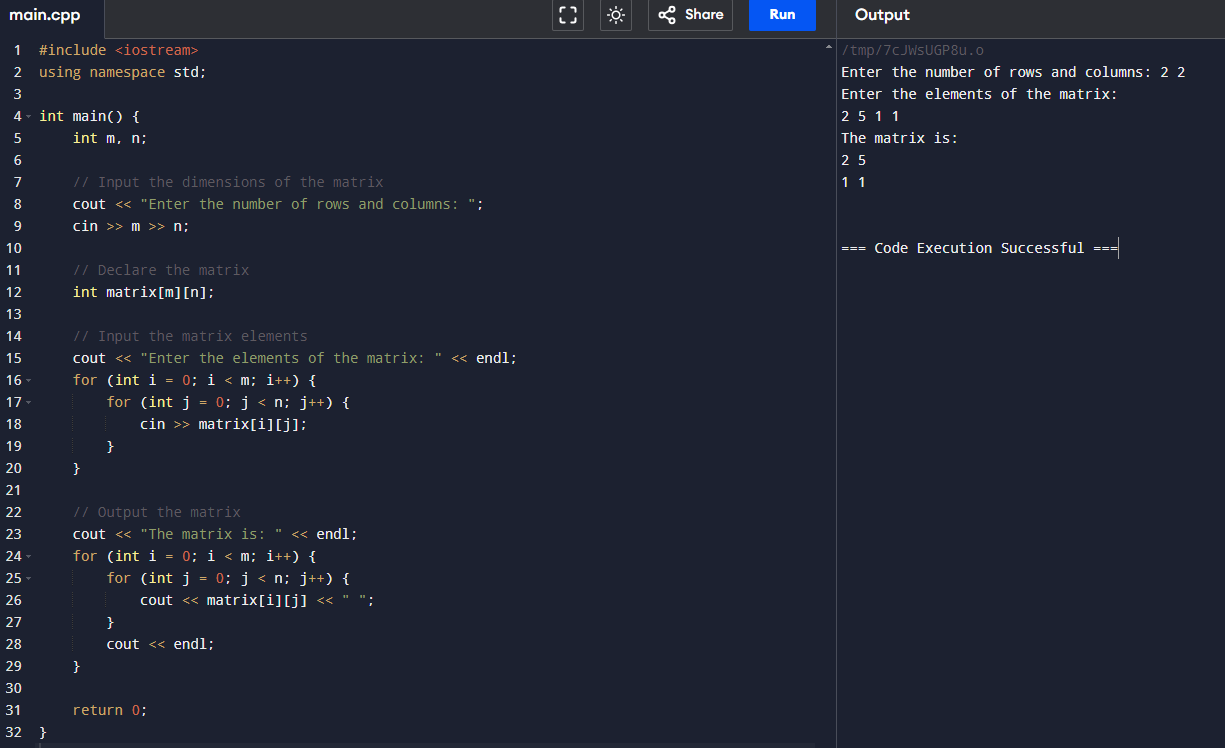This screenshot has height=748, width=1225.
Task: Click line number 31 in the gutter
Action: tap(14, 710)
